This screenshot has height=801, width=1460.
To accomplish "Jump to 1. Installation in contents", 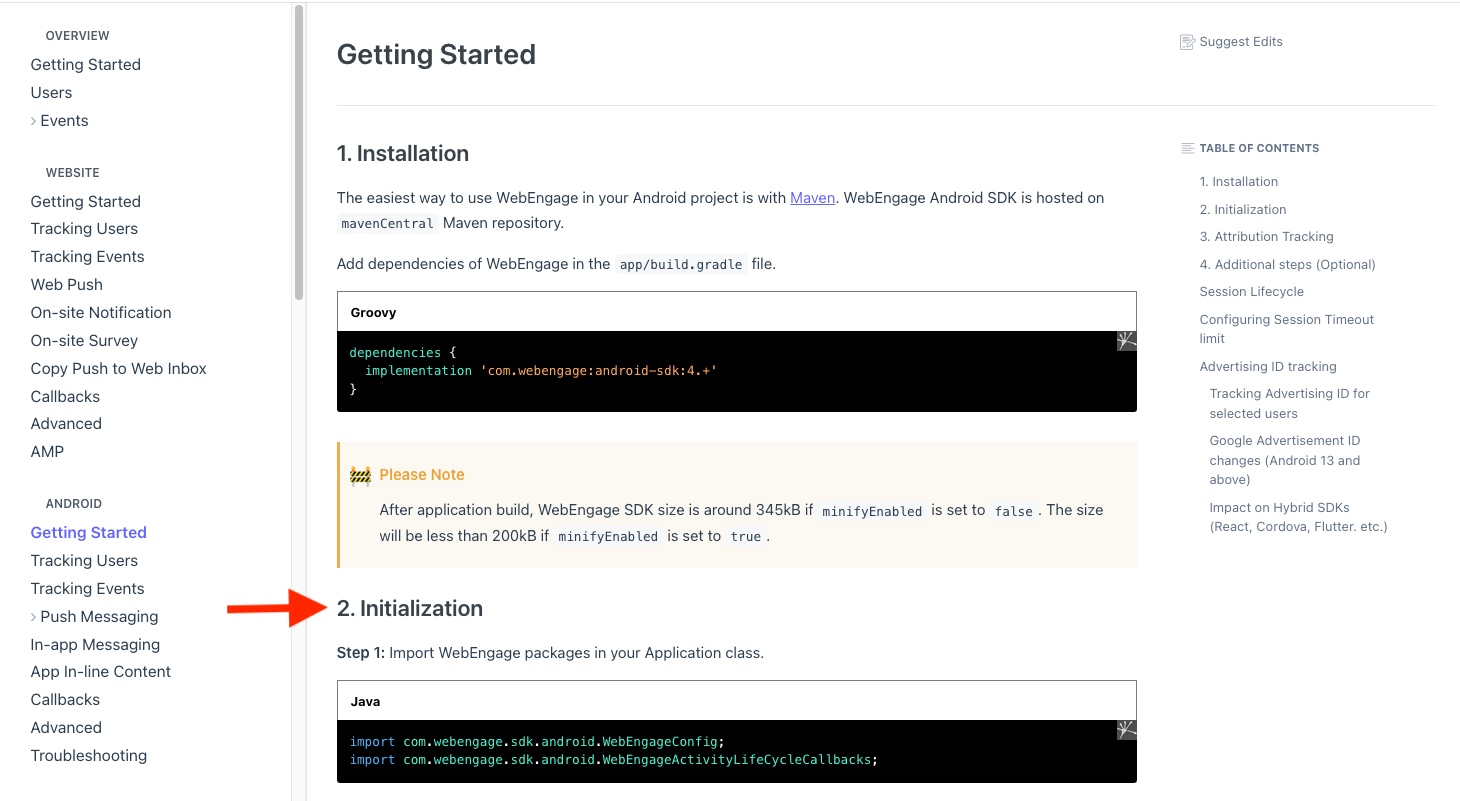I will (x=1239, y=182).
